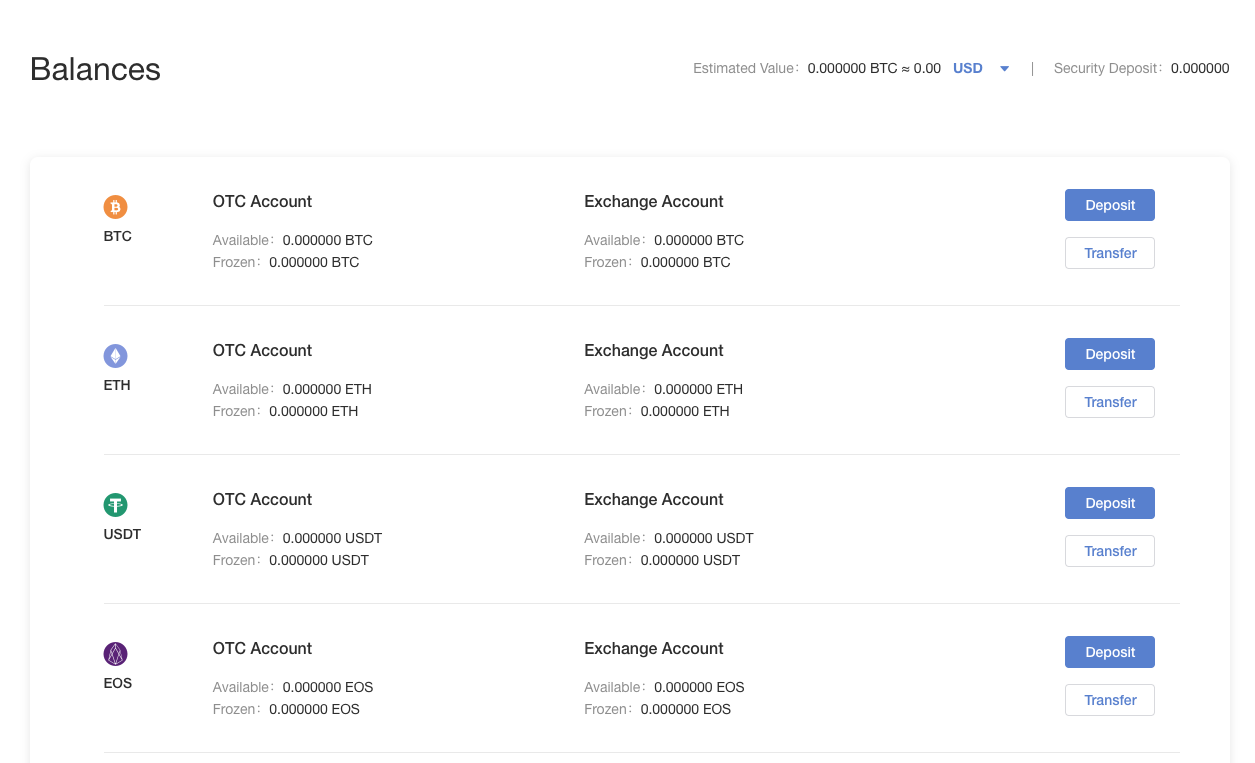
Task: Select Exchange available 0.000000 BTC value
Action: point(699,240)
